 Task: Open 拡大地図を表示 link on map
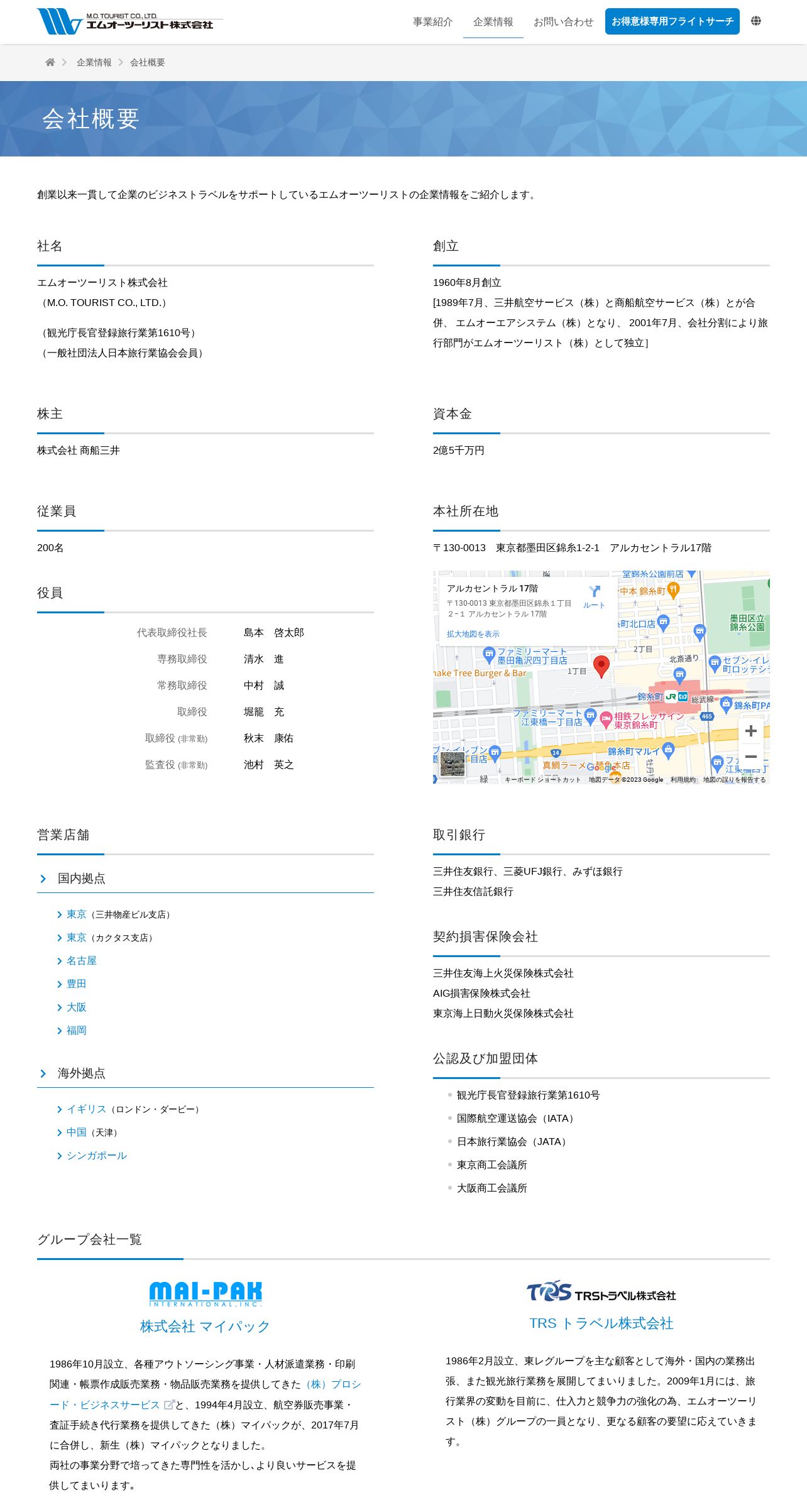point(473,634)
